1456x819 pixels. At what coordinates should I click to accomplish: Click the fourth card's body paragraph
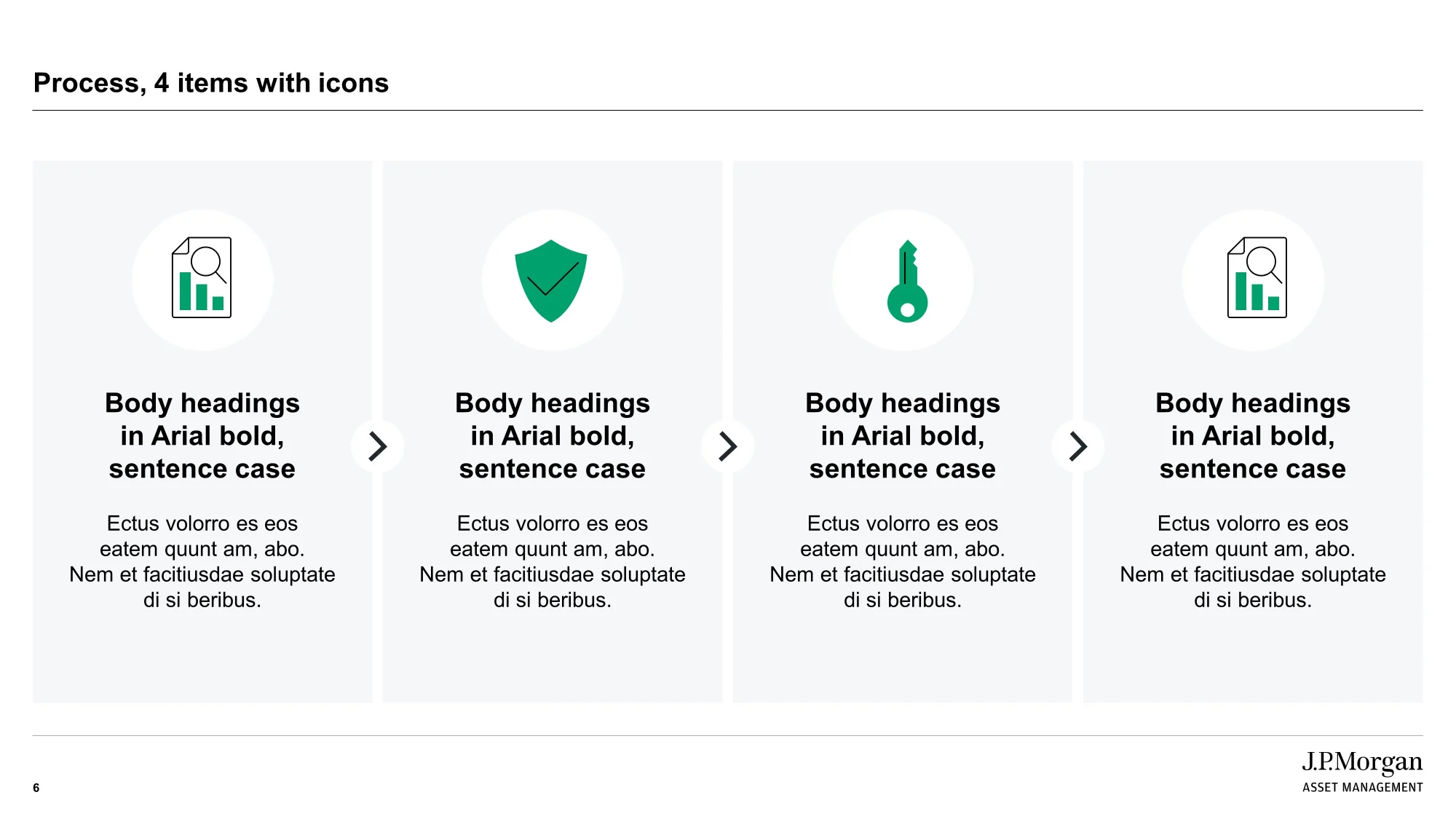[1253, 561]
